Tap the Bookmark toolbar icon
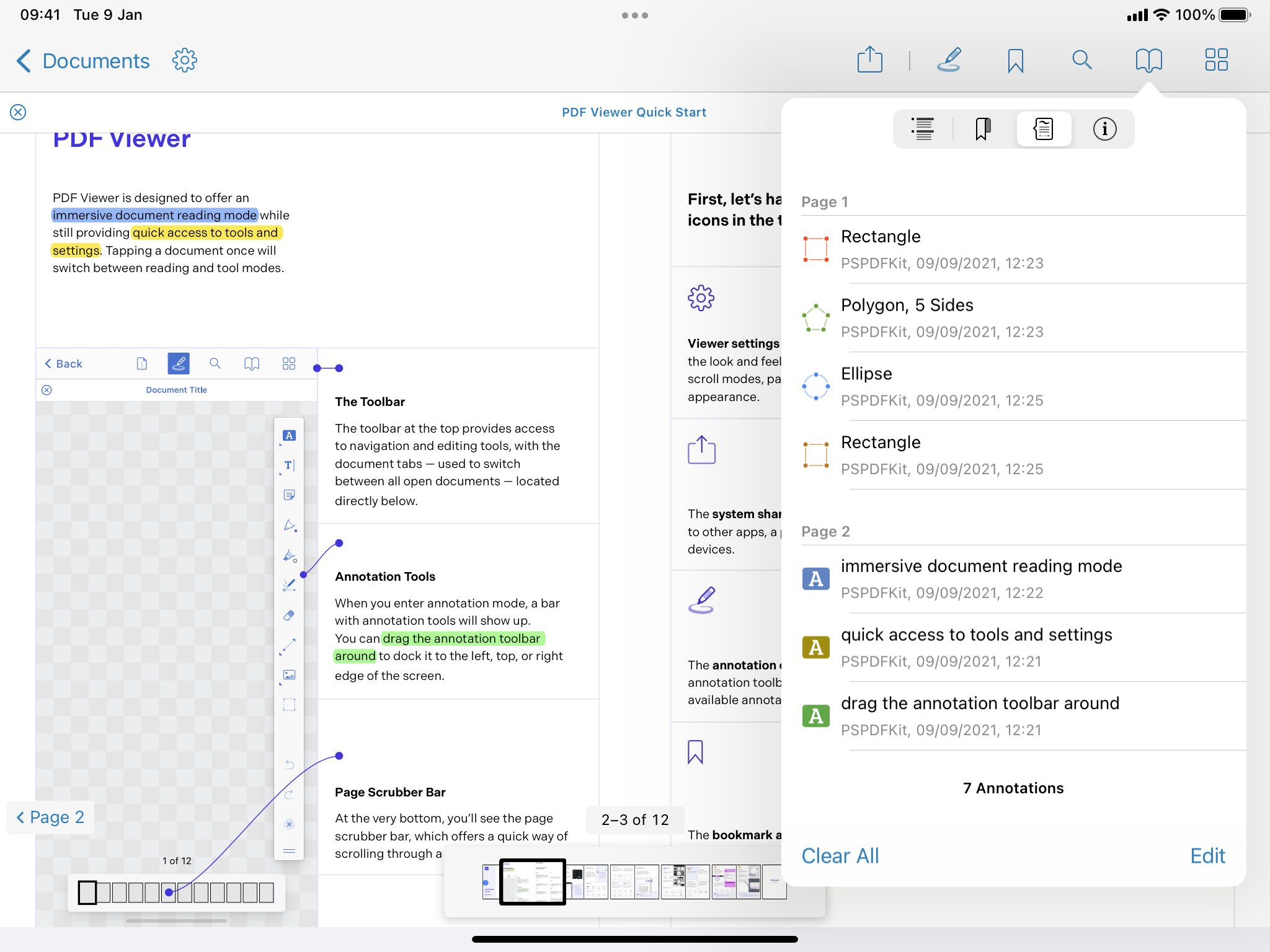The width and height of the screenshot is (1270, 952). (x=1015, y=61)
